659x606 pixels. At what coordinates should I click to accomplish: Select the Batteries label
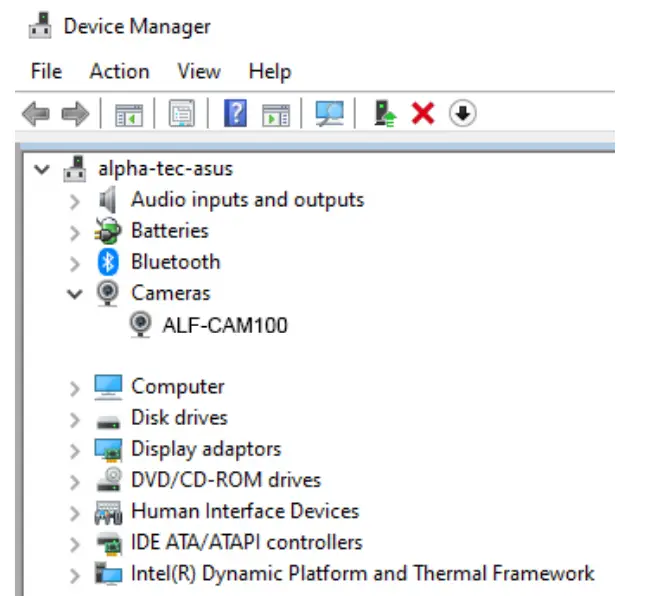tap(170, 231)
